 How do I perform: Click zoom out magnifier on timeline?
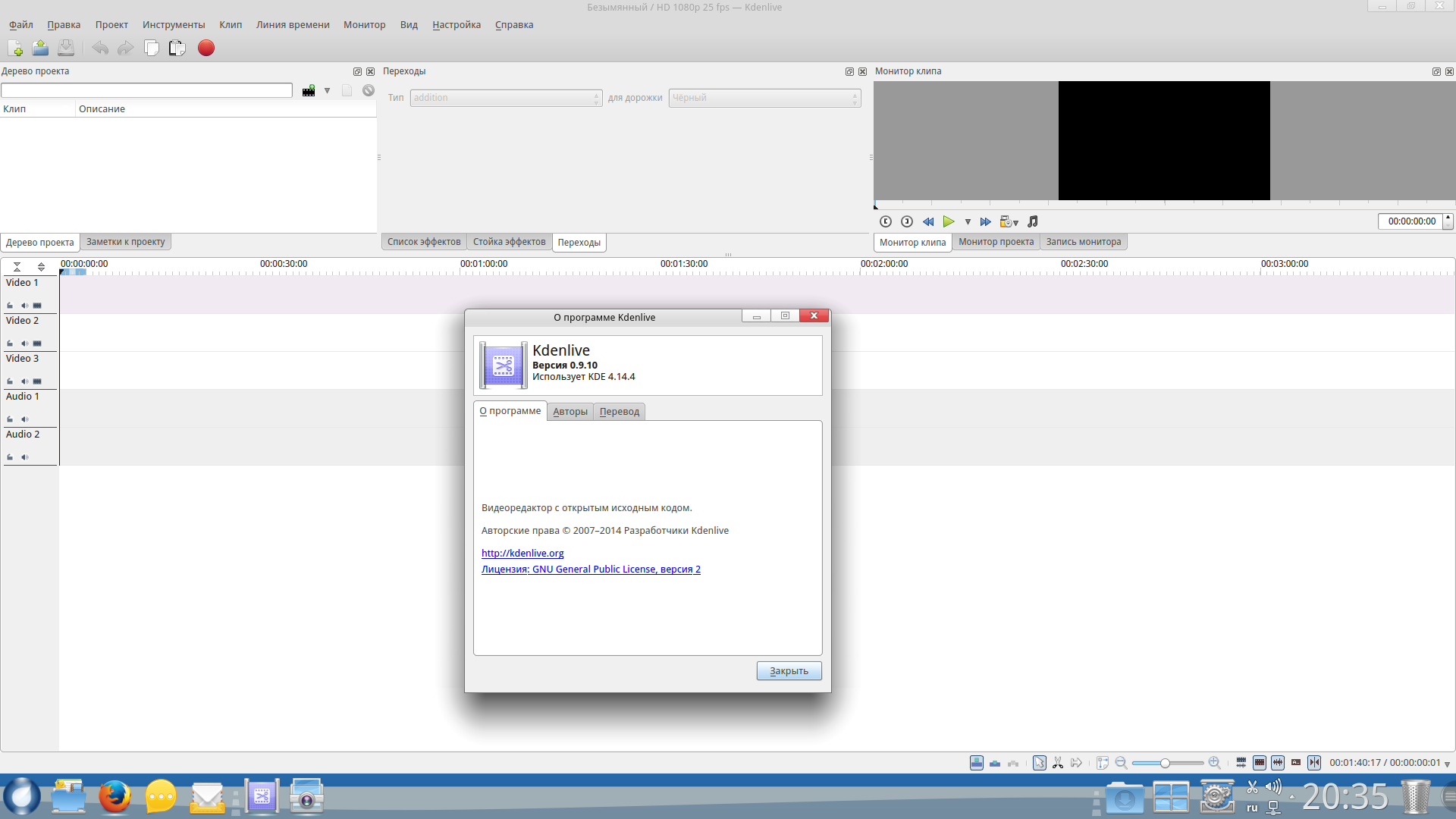(x=1121, y=763)
